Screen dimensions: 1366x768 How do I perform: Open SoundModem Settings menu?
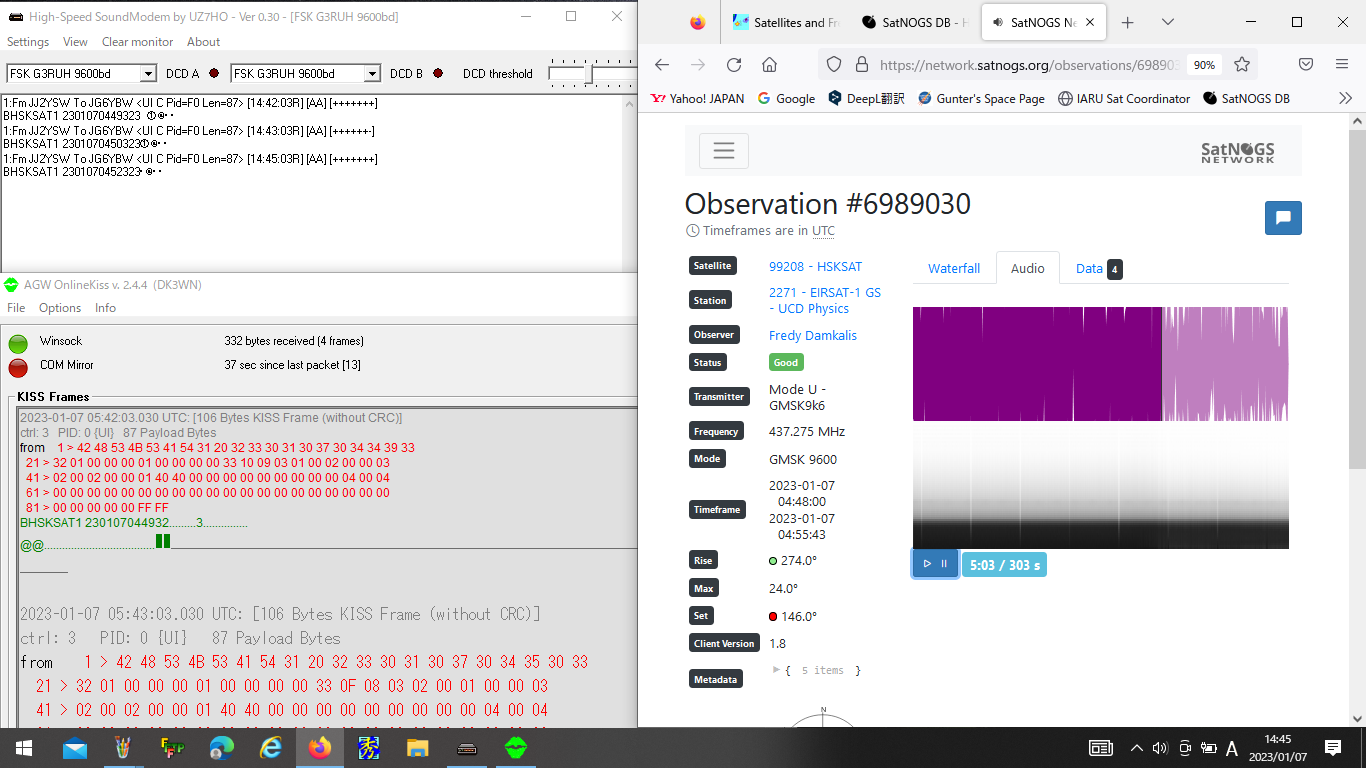[28, 42]
